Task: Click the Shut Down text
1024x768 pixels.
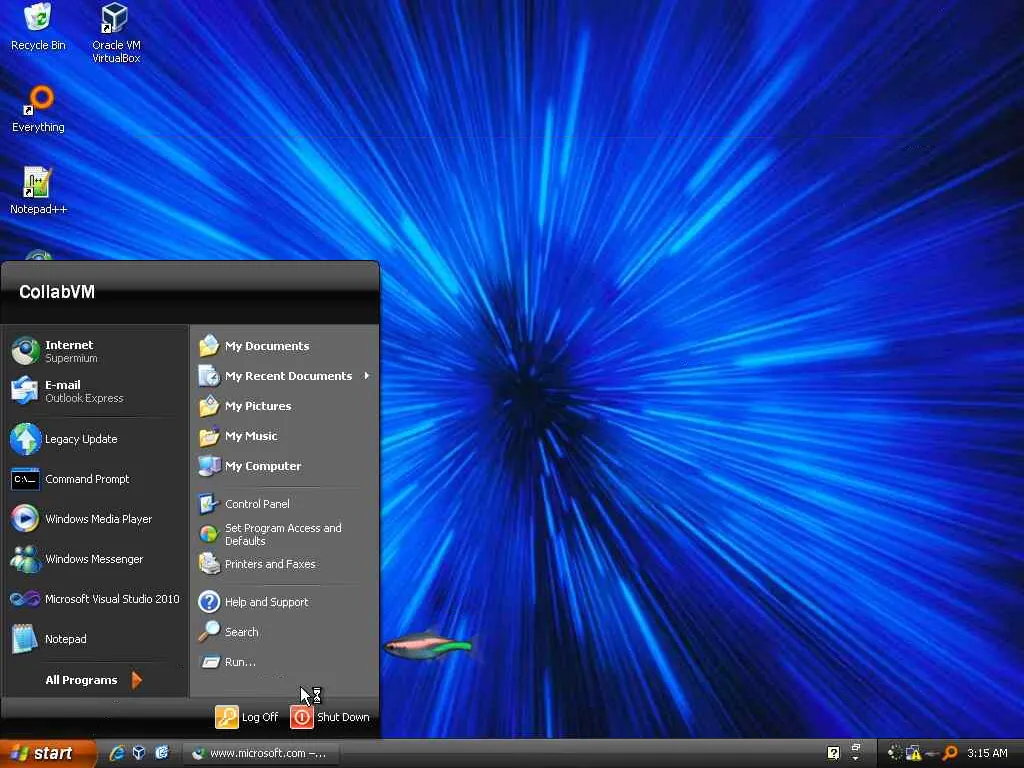Action: [x=344, y=717]
